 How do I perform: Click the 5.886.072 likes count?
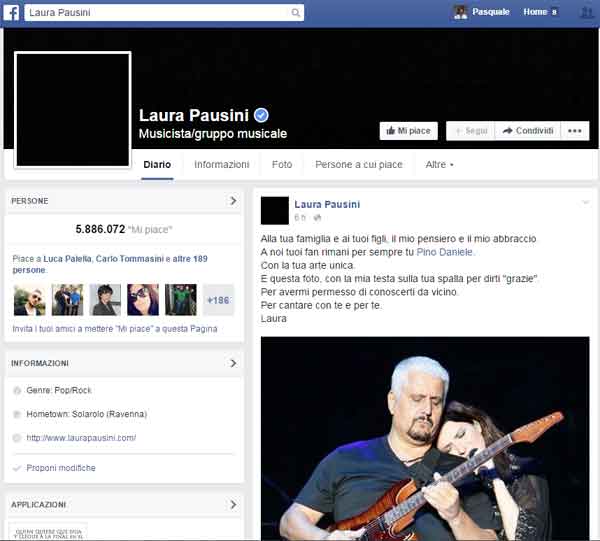coord(100,229)
